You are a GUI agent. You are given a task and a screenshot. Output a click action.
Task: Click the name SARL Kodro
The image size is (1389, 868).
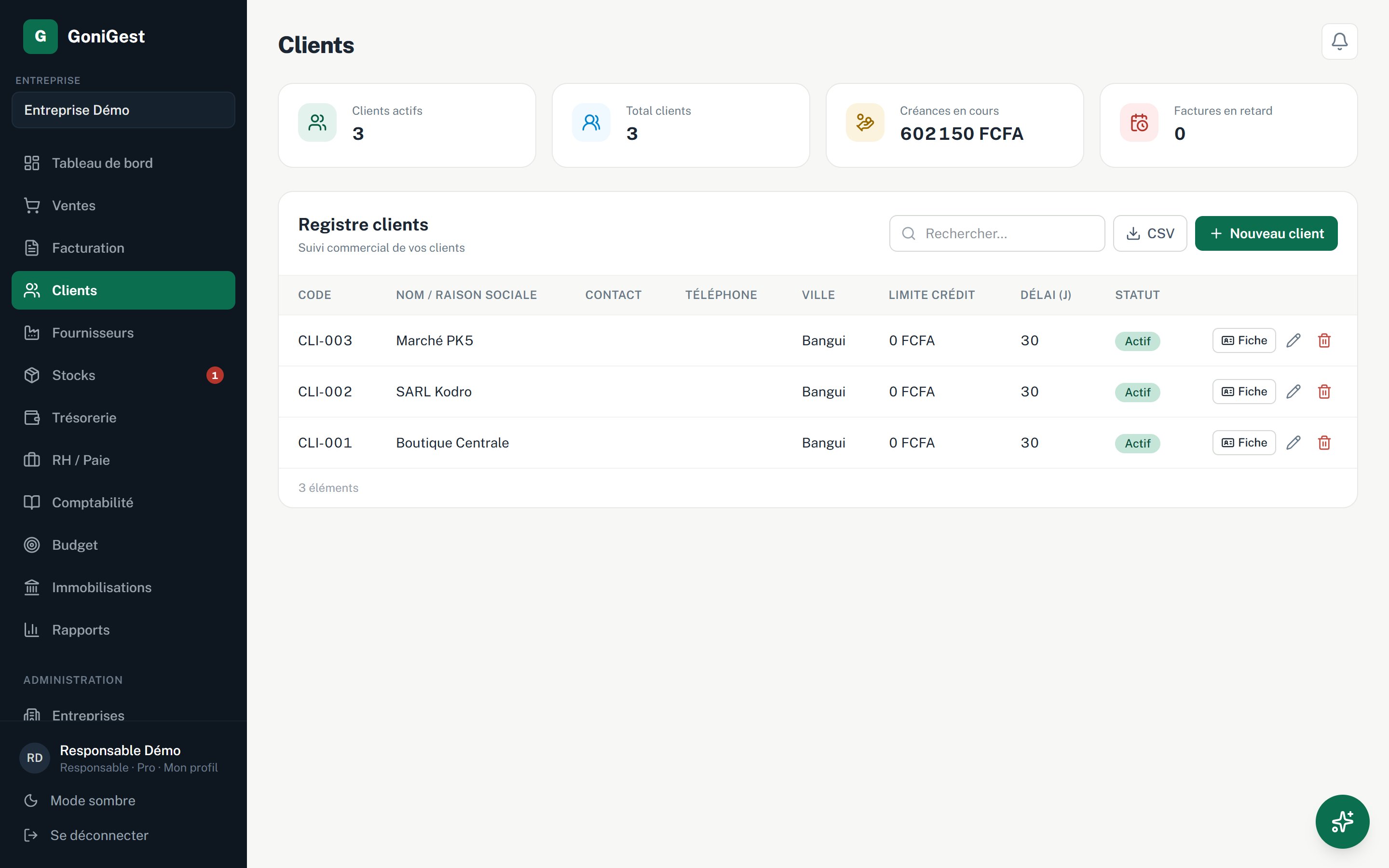point(434,392)
